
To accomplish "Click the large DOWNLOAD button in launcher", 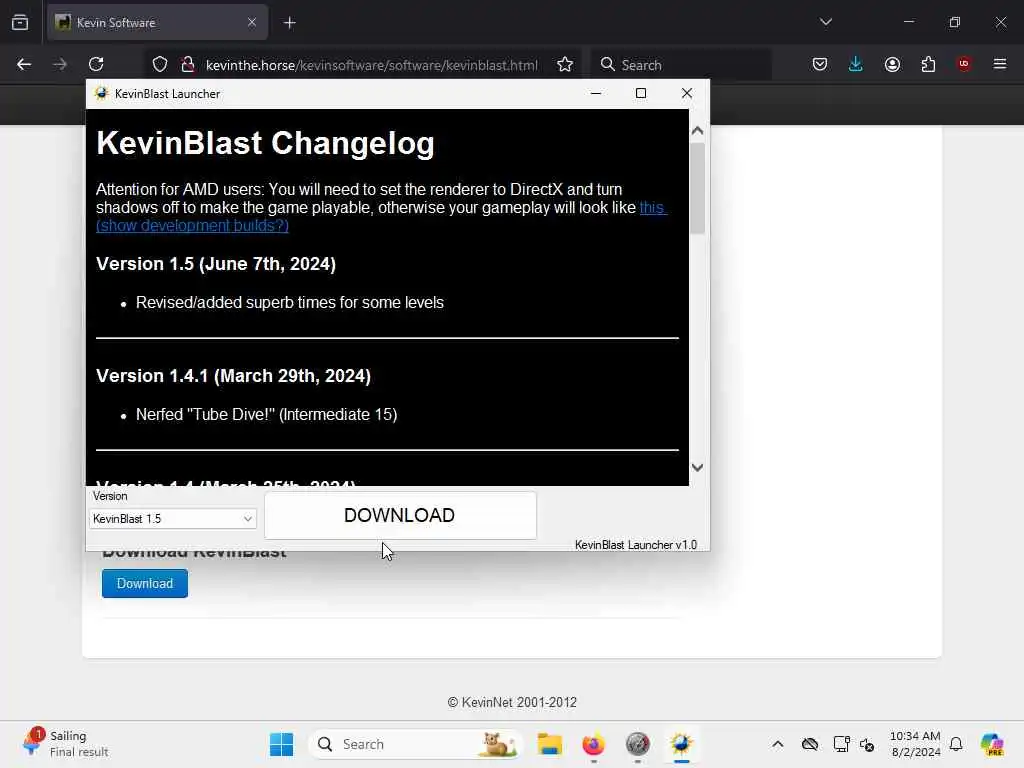I will tap(400, 515).
